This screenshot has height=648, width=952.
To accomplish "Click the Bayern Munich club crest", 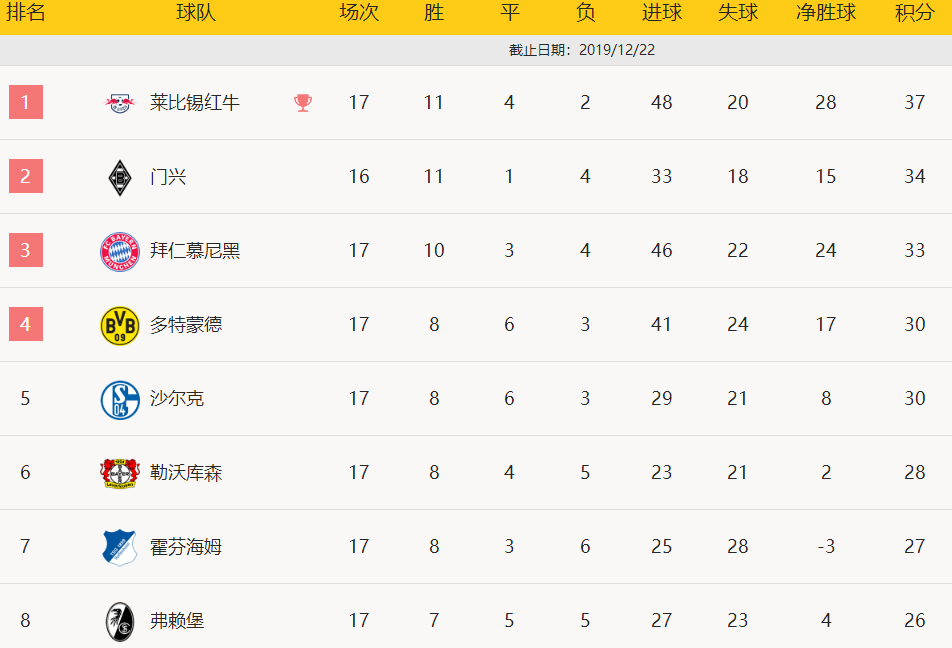I will [120, 251].
